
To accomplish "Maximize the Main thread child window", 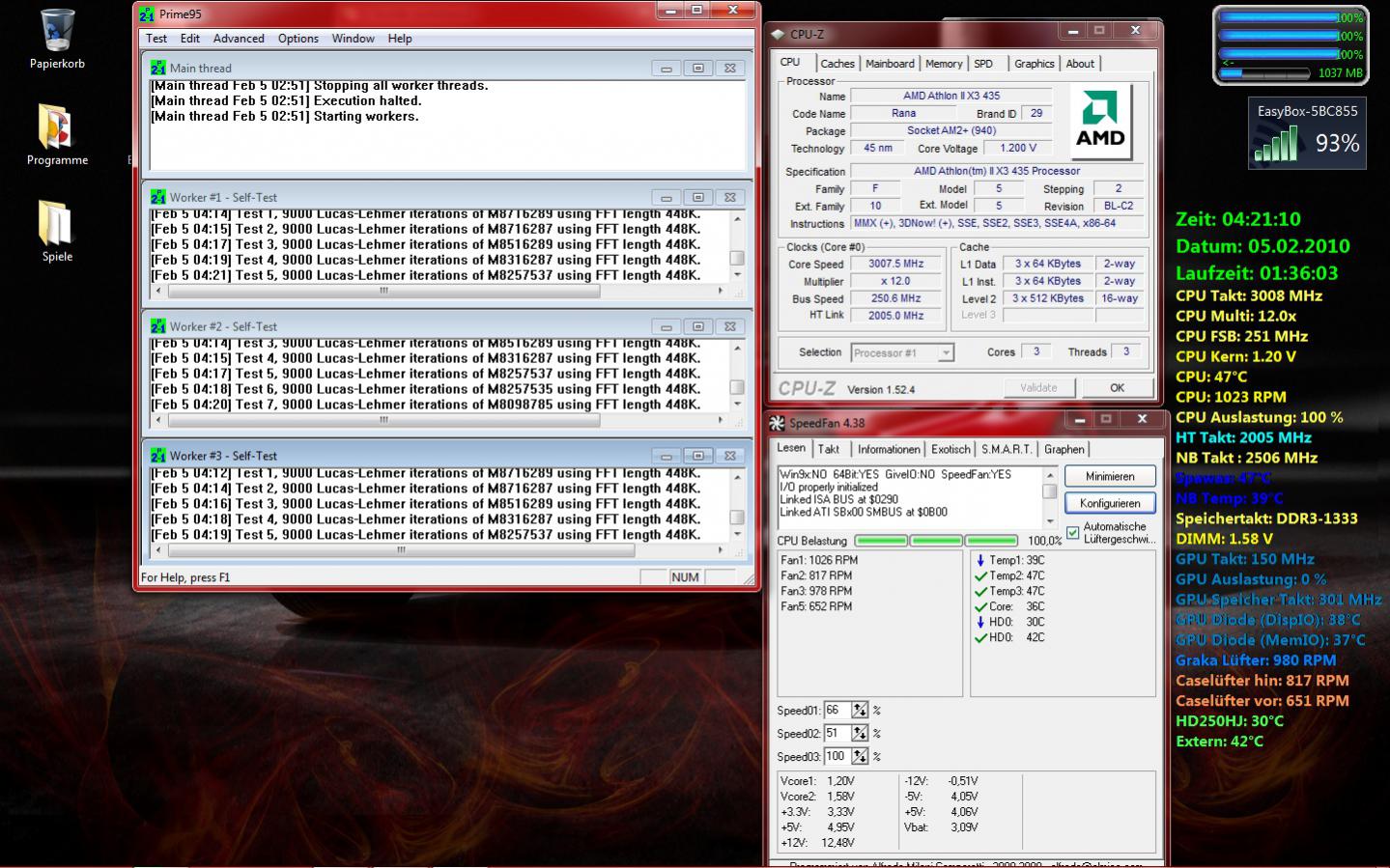I will pos(697,68).
